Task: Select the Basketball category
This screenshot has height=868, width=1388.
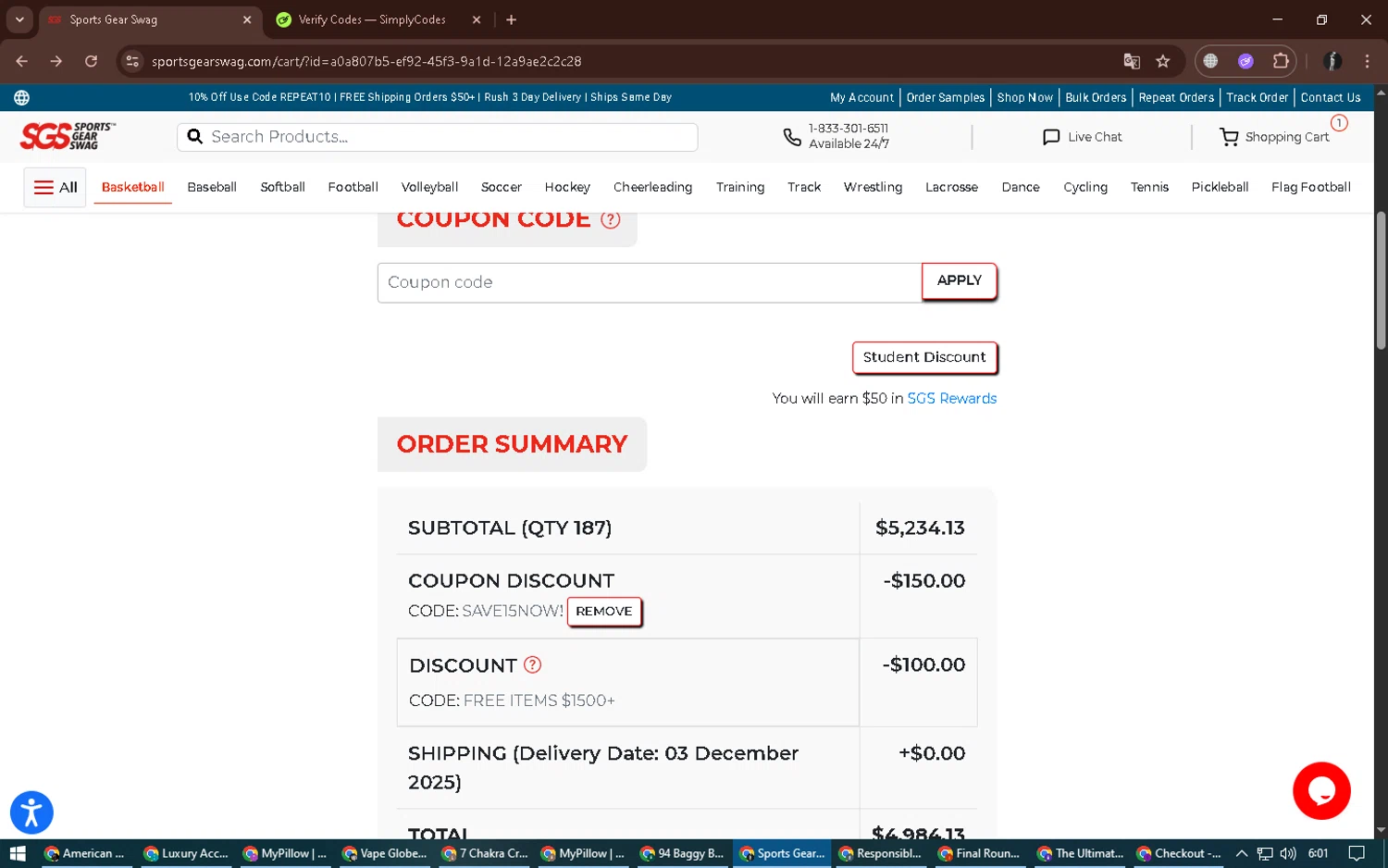Action: click(133, 187)
